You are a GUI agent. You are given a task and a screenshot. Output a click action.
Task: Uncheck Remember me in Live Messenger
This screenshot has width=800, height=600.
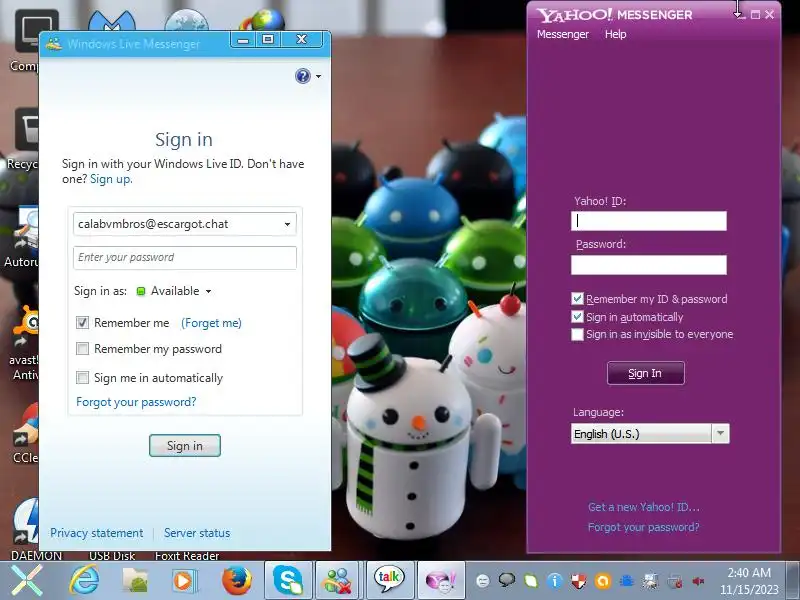coord(82,322)
